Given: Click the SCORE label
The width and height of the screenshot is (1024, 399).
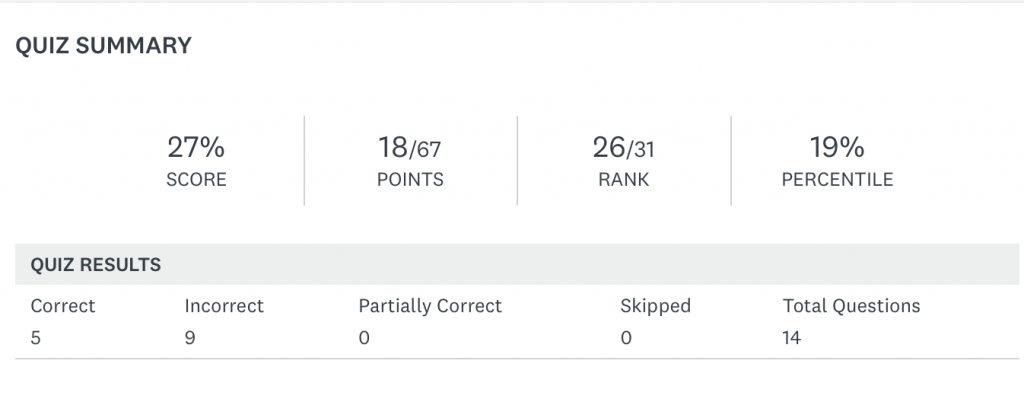Looking at the screenshot, I should [x=196, y=180].
